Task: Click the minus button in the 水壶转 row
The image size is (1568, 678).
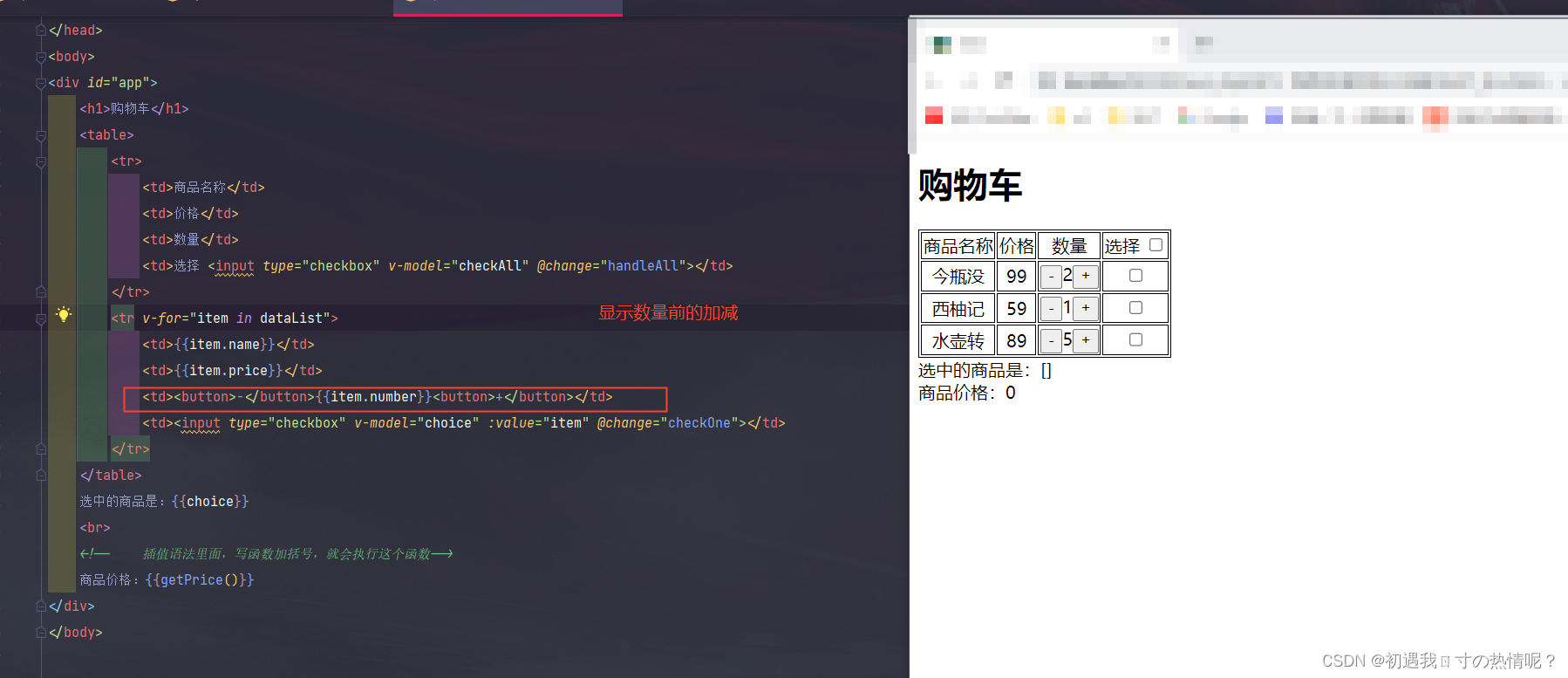Action: [1052, 341]
